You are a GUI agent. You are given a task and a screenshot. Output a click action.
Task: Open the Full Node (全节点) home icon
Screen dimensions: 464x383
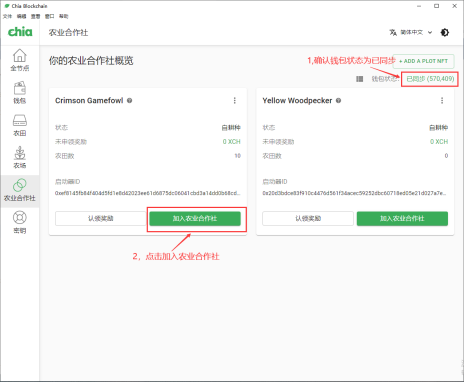(x=20, y=56)
